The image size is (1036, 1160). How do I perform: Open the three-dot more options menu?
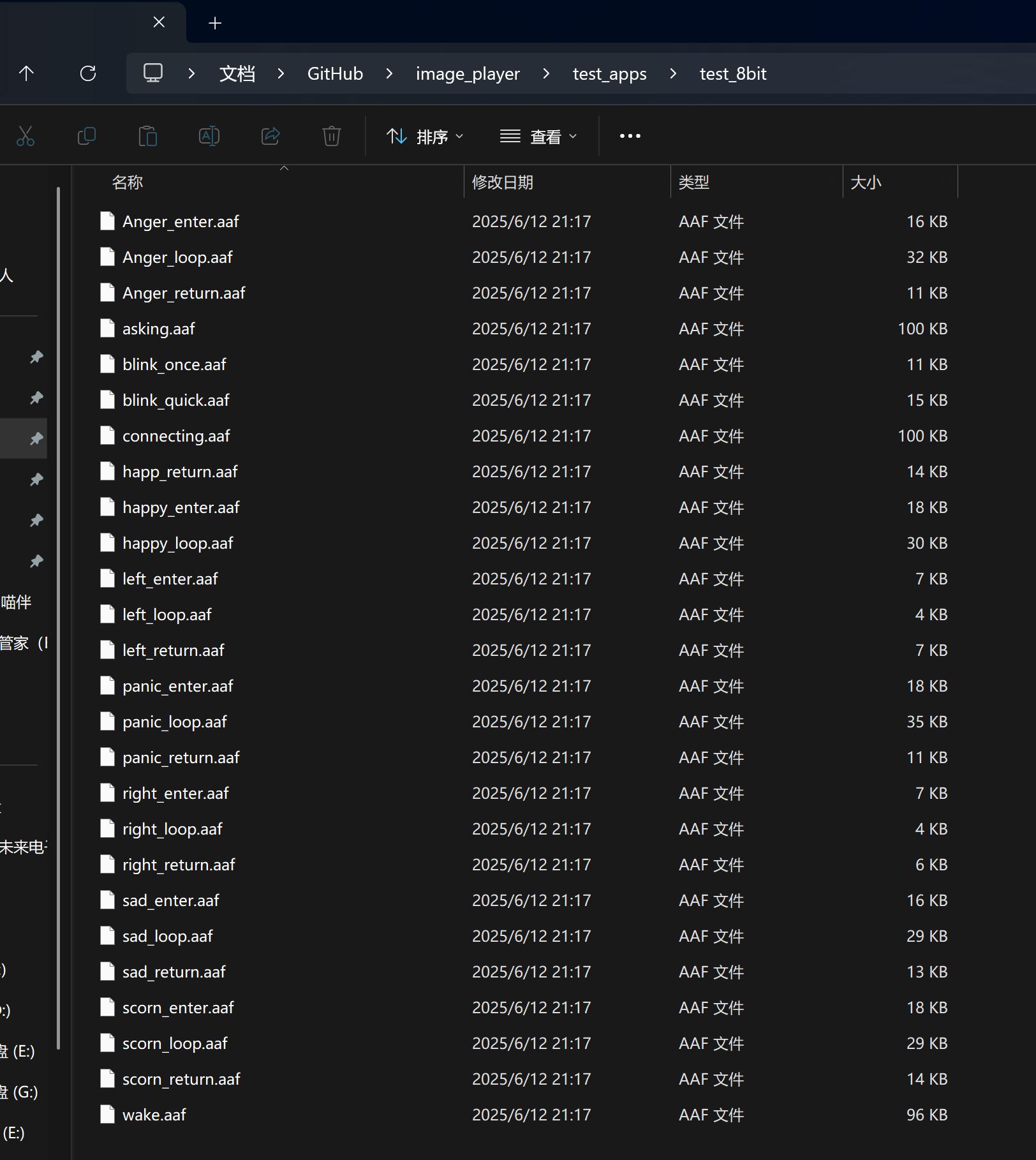630,136
